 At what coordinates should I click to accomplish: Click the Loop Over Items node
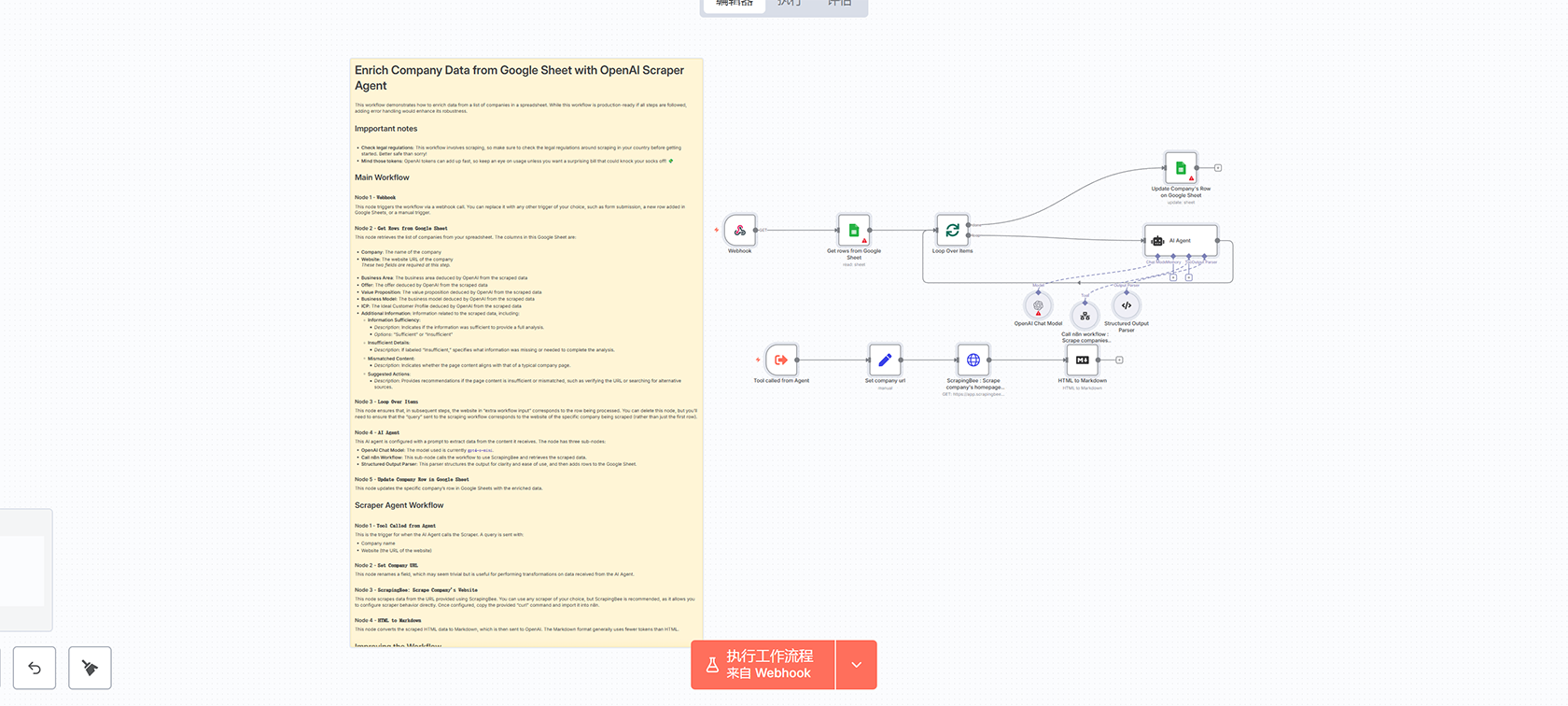click(x=952, y=231)
